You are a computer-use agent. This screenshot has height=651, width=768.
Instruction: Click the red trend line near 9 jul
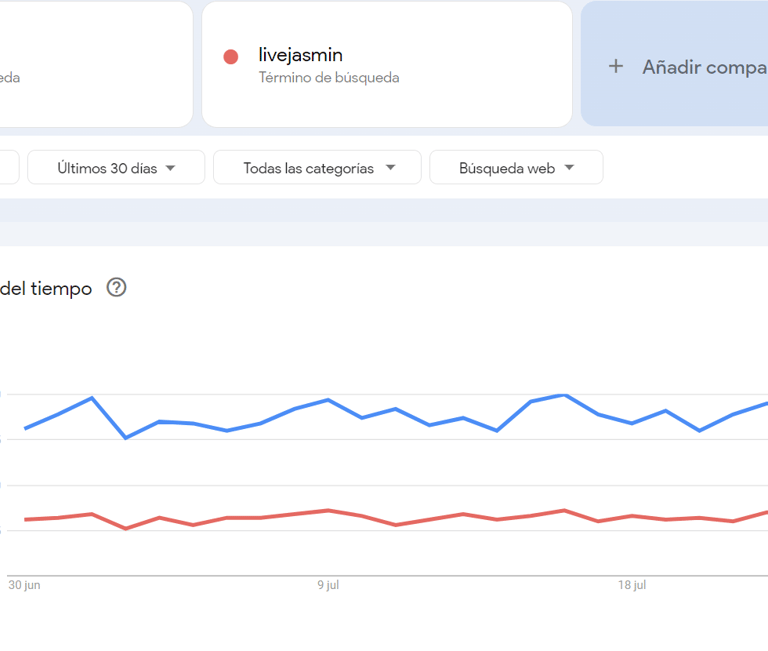(328, 510)
